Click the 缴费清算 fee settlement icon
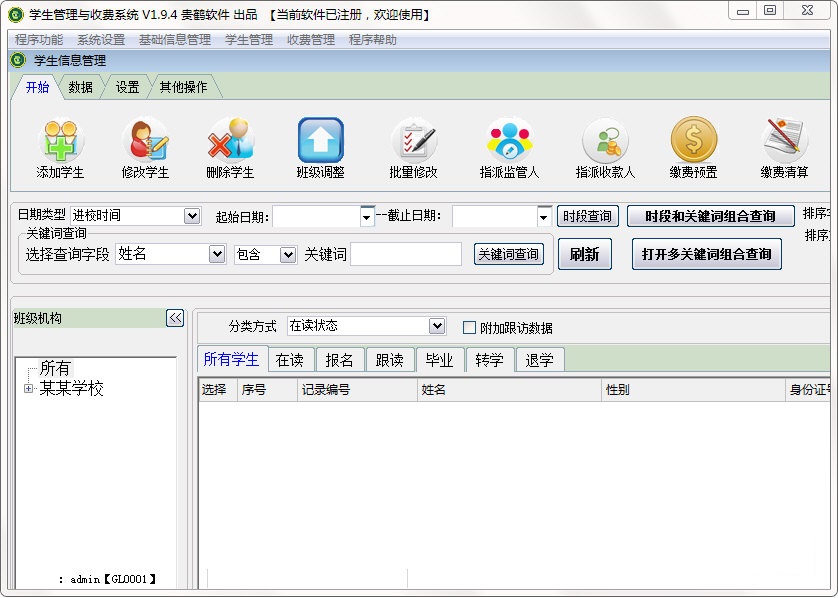838x598 pixels. pyautogui.click(x=785, y=141)
